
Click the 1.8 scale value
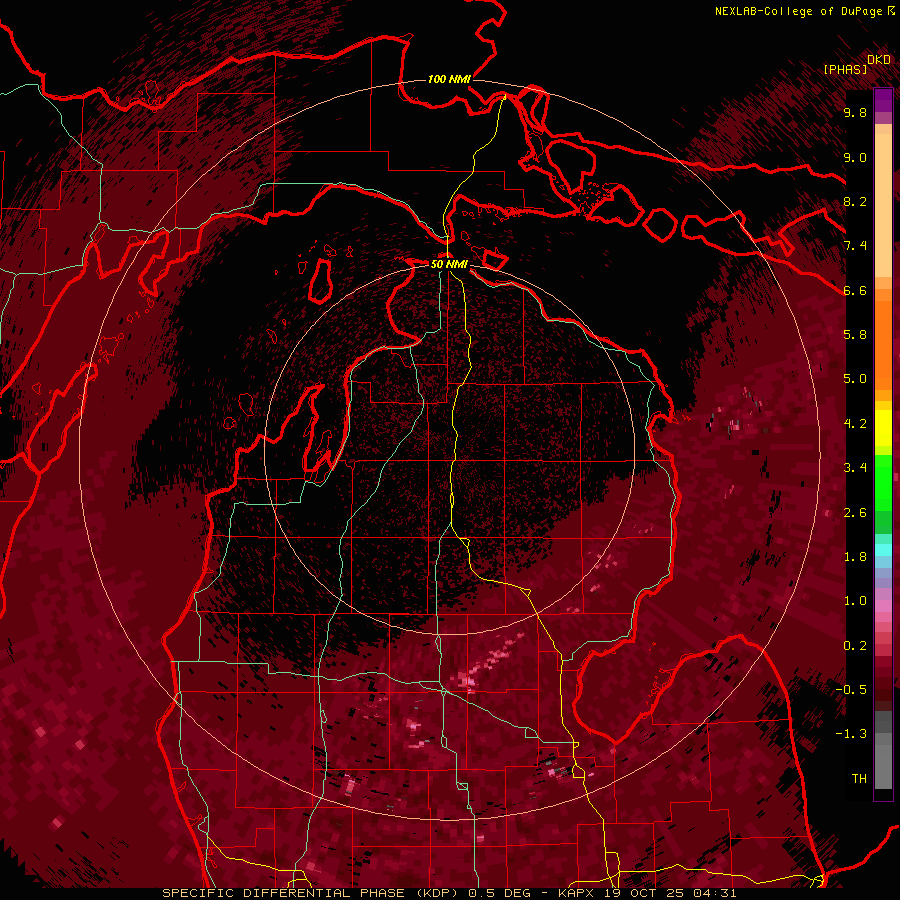point(855,557)
